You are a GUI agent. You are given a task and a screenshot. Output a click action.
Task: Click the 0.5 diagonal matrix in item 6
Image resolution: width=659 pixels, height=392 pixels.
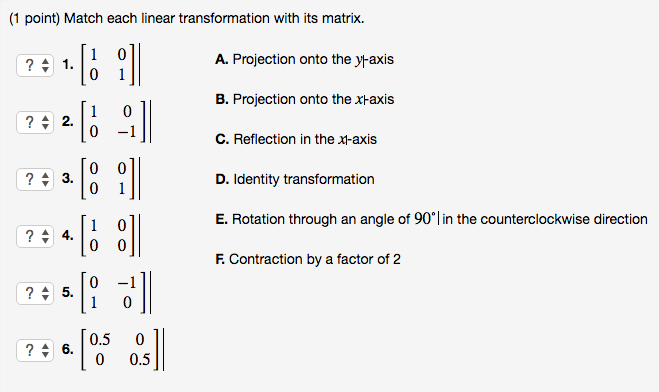120,350
